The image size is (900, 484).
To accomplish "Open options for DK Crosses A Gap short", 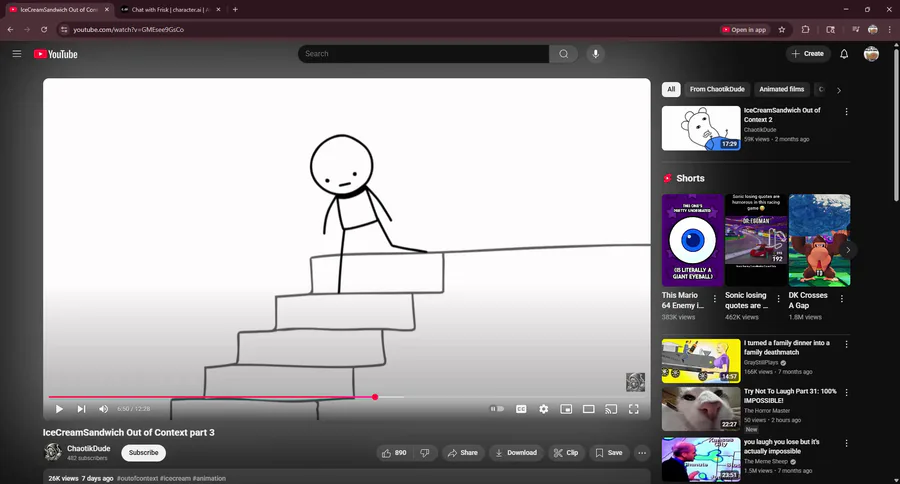I will point(841,299).
